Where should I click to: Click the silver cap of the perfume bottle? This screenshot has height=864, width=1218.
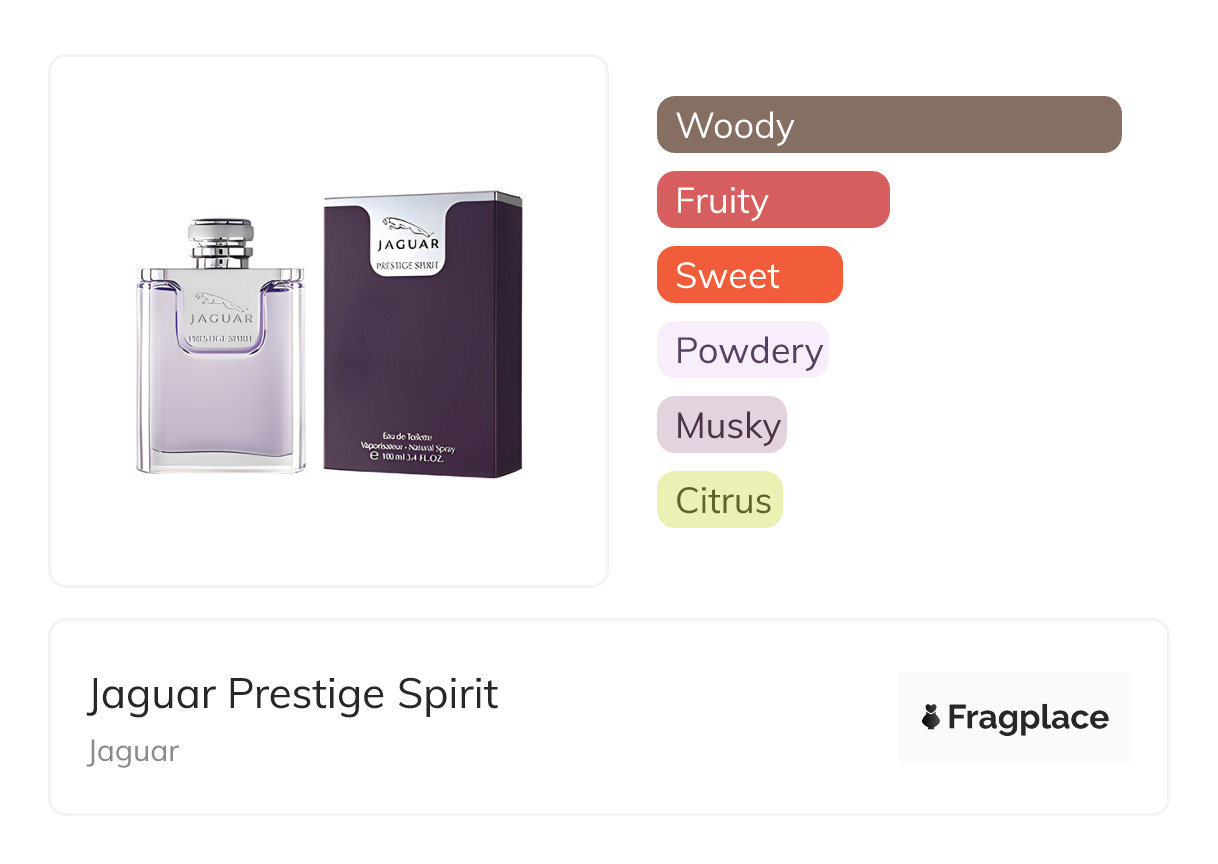(221, 243)
